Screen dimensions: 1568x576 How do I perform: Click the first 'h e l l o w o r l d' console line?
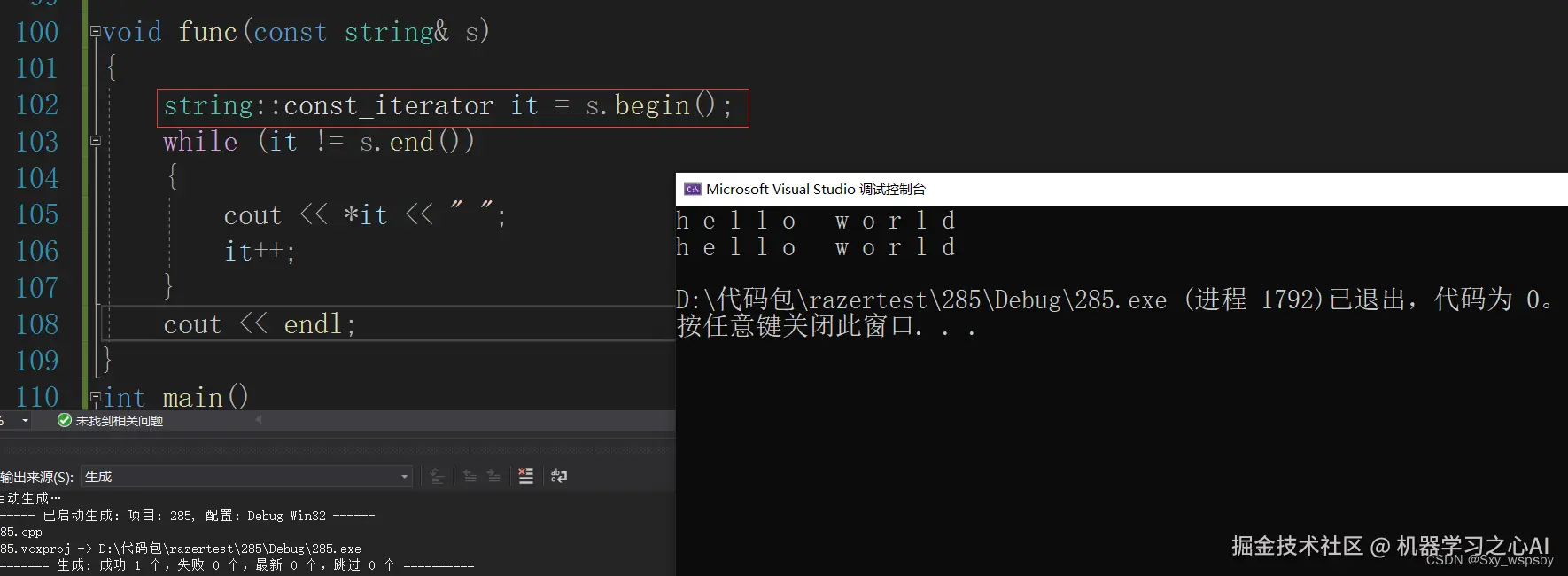[816, 220]
